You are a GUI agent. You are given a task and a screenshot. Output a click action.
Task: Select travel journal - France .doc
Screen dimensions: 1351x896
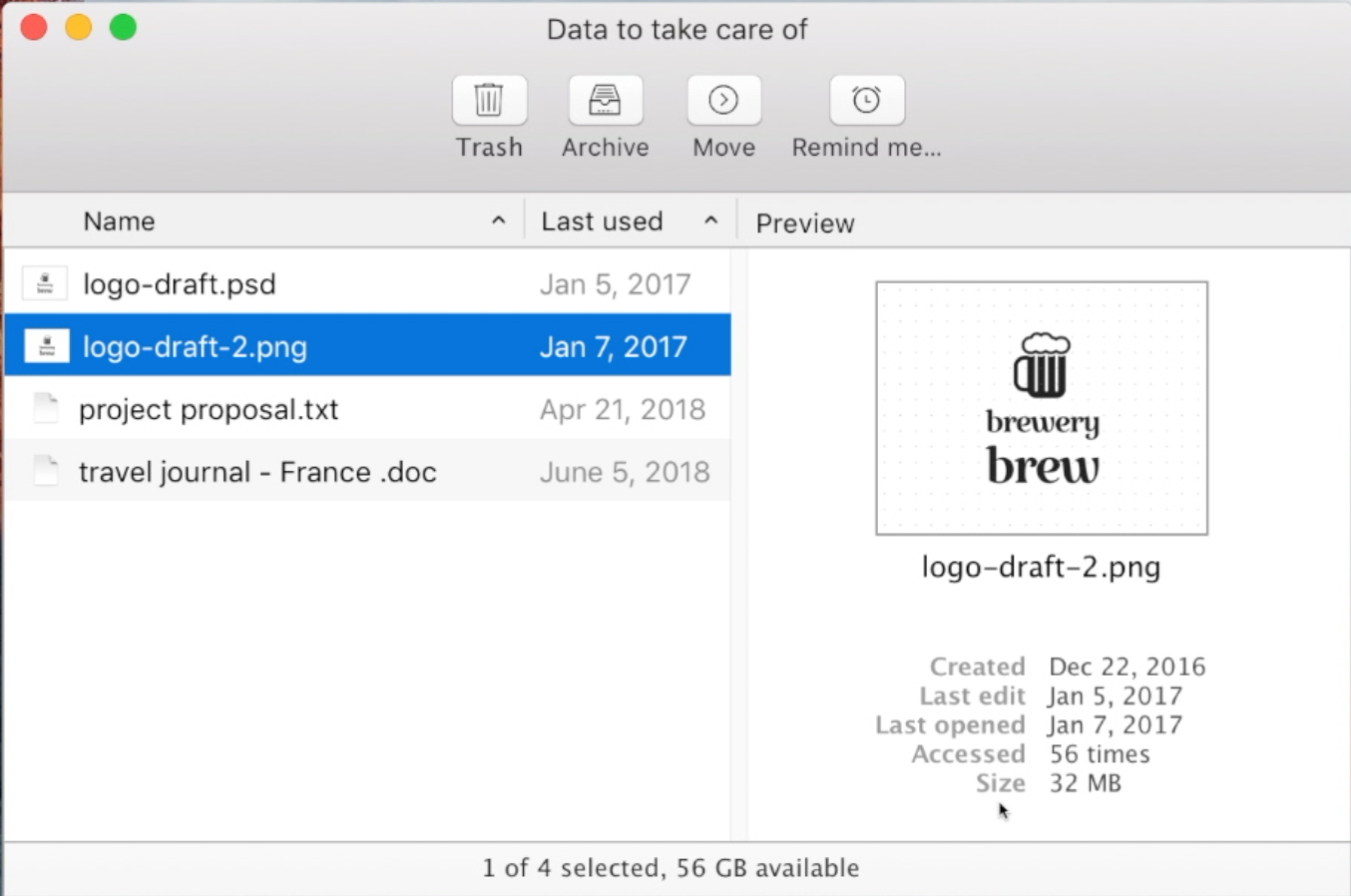(x=257, y=472)
